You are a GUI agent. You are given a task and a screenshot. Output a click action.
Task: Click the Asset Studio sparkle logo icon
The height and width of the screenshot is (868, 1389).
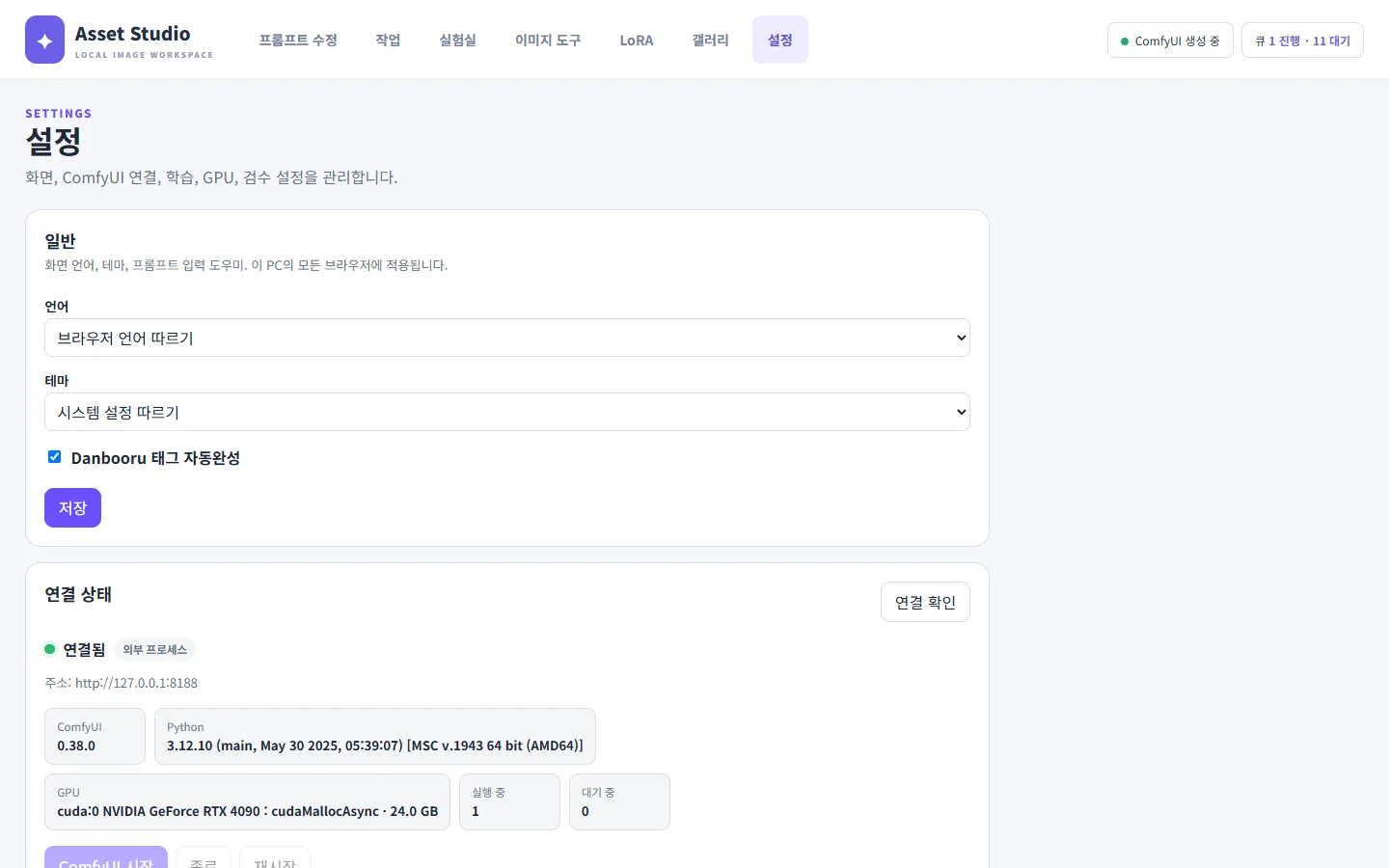click(x=44, y=40)
